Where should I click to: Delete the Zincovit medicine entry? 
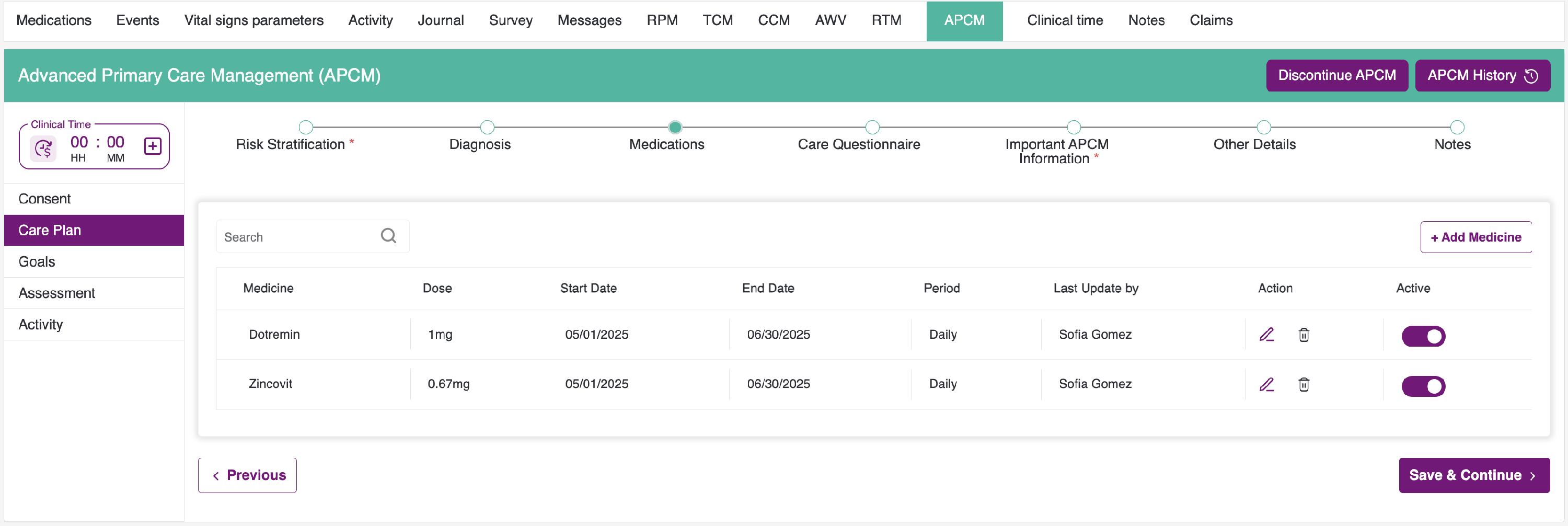click(1304, 384)
